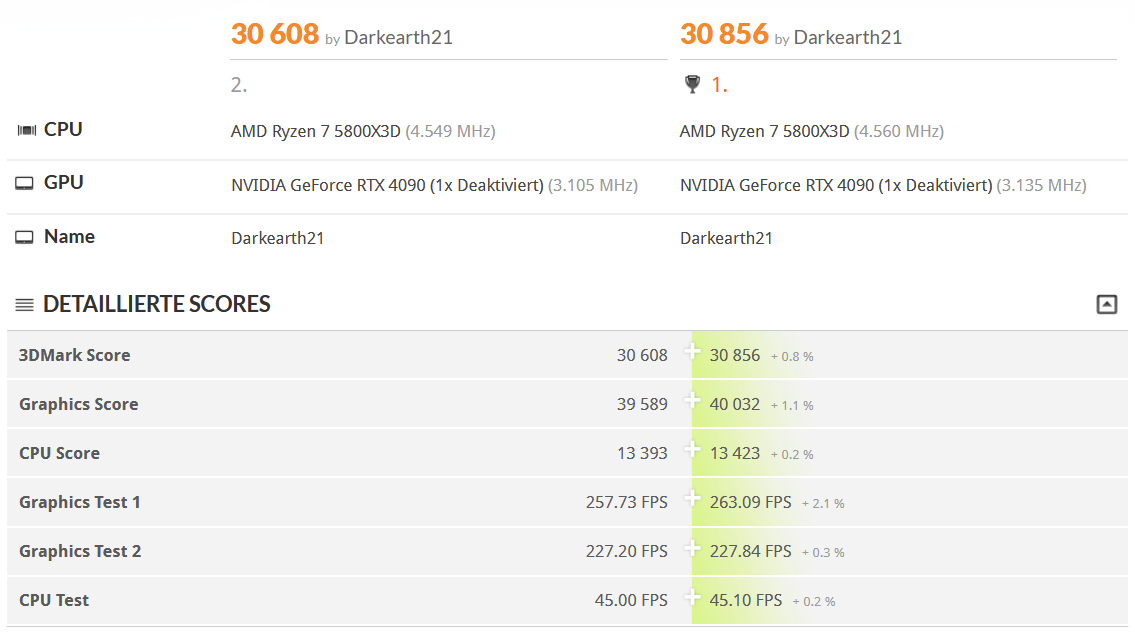Click the CPU row label
The height and width of the screenshot is (633, 1135).
[x=63, y=130]
